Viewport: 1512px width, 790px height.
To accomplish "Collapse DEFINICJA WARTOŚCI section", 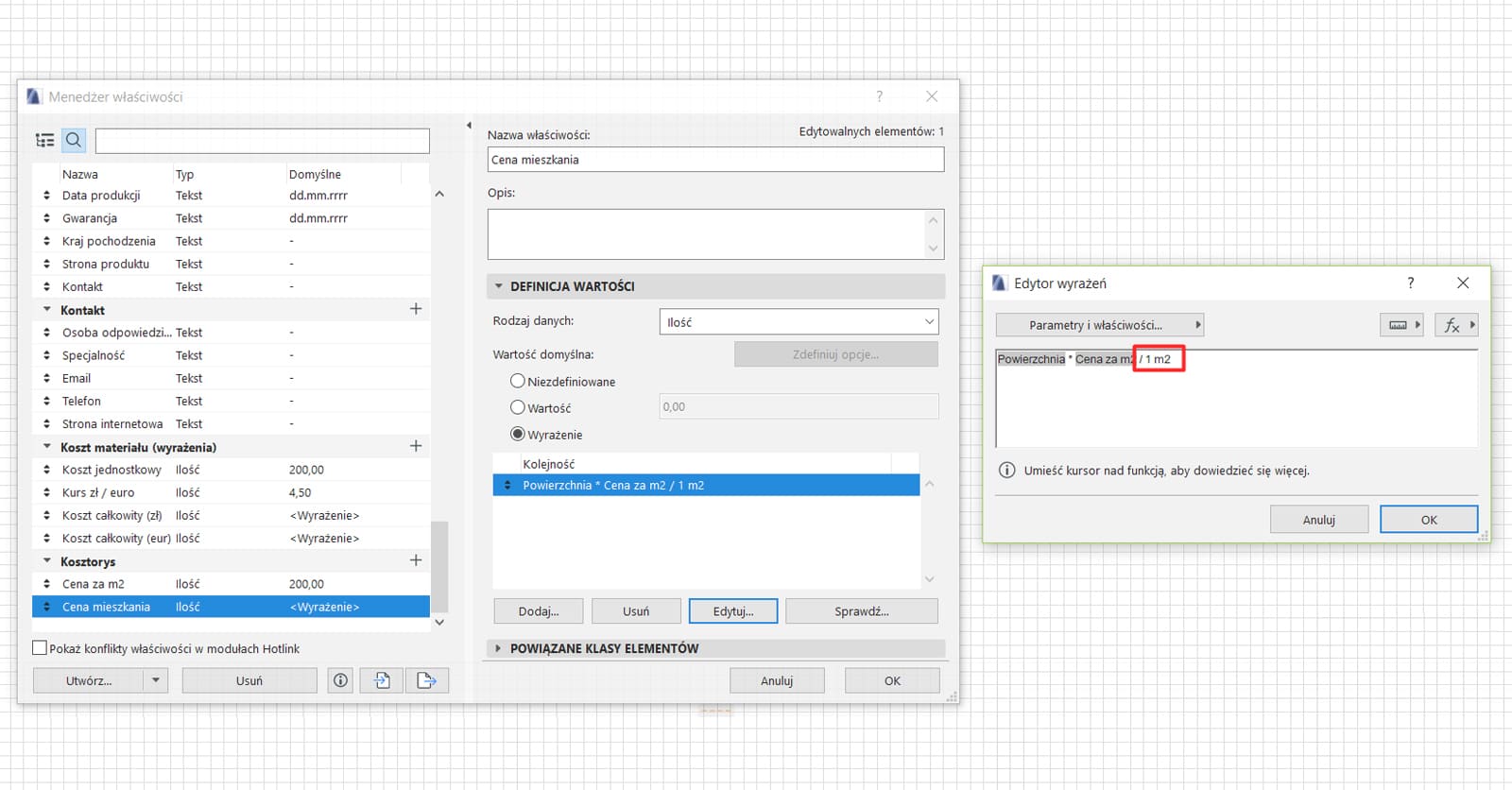I will [498, 286].
